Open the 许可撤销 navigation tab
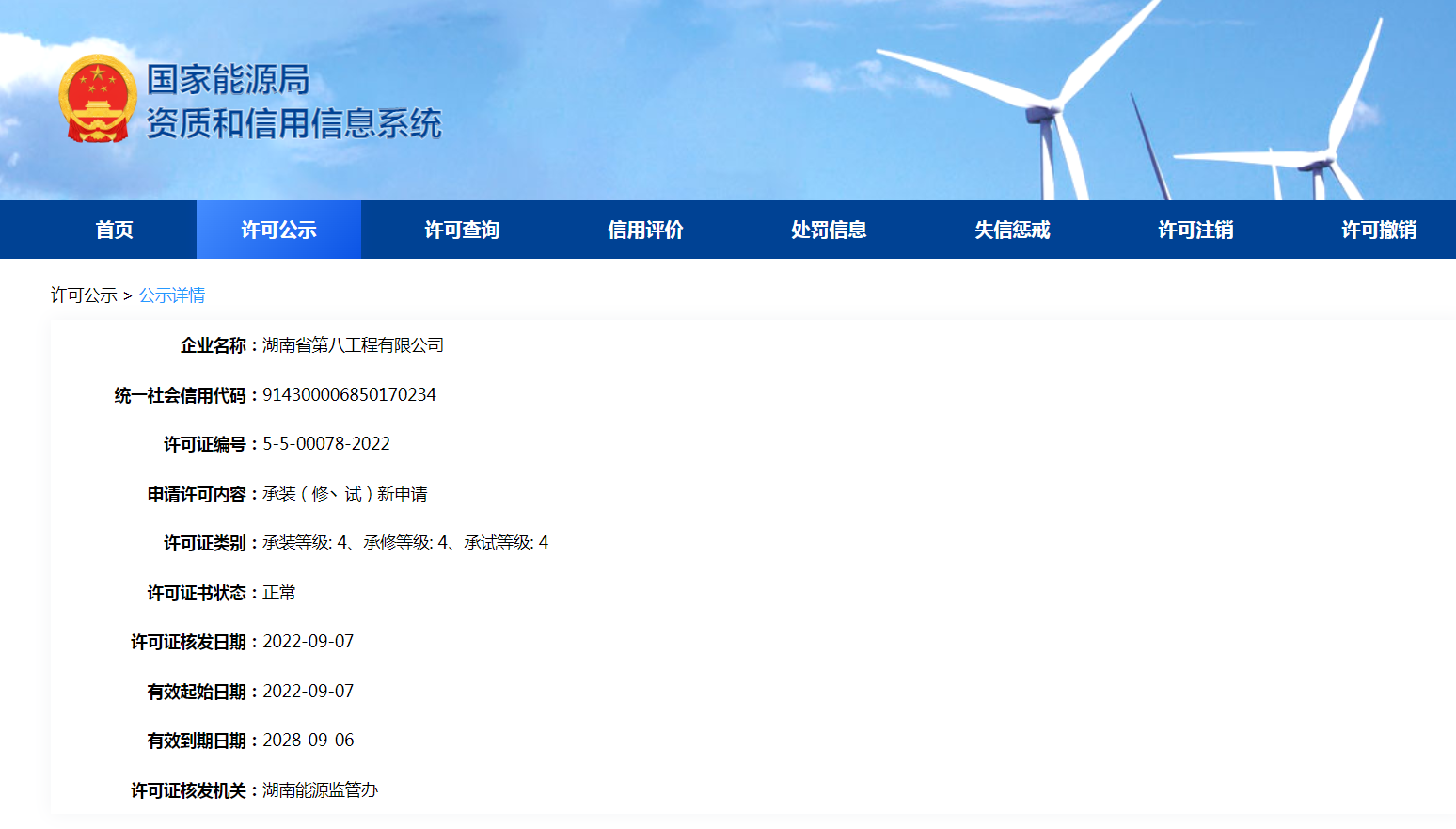The width and height of the screenshot is (1456, 829). pos(1379,230)
